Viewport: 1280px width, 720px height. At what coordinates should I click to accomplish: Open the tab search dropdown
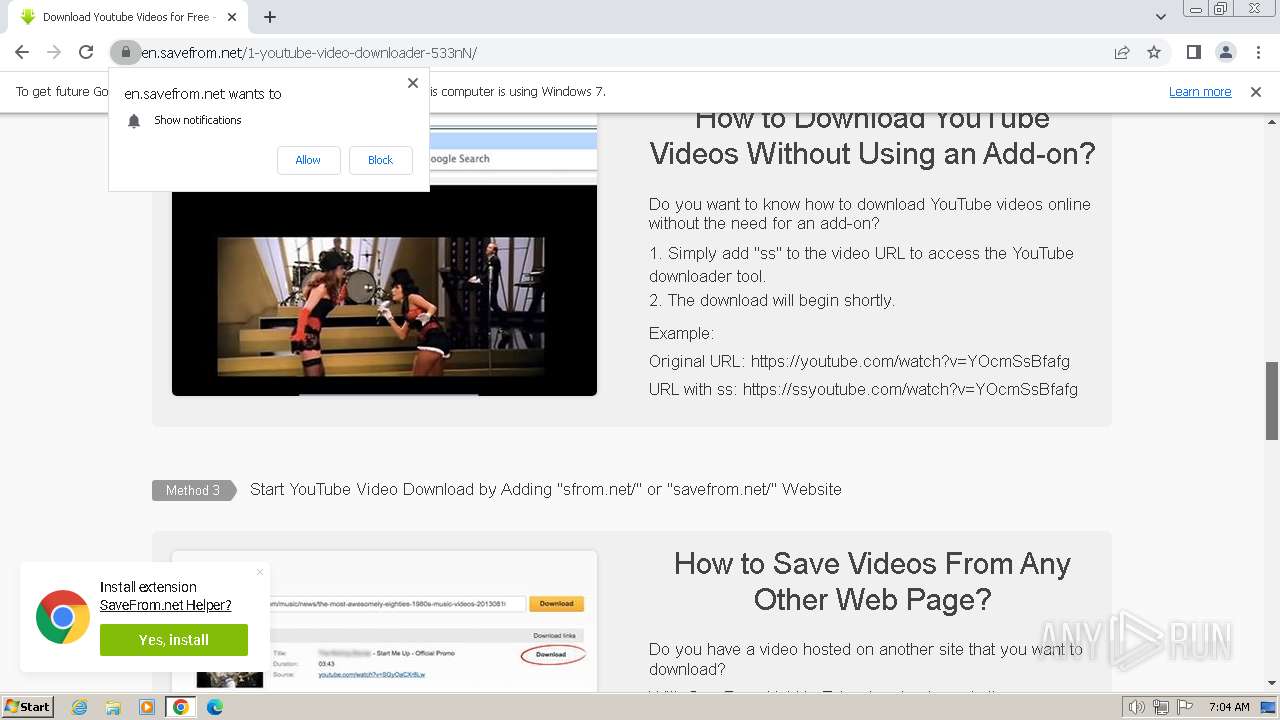[x=1161, y=17]
